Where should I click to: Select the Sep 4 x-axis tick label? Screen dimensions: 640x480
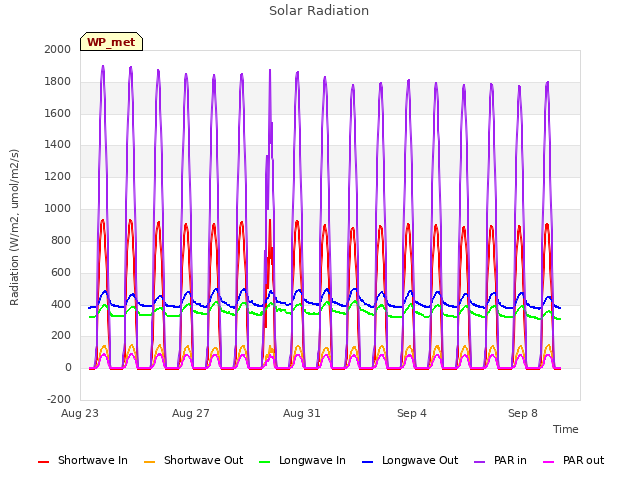coord(412,413)
